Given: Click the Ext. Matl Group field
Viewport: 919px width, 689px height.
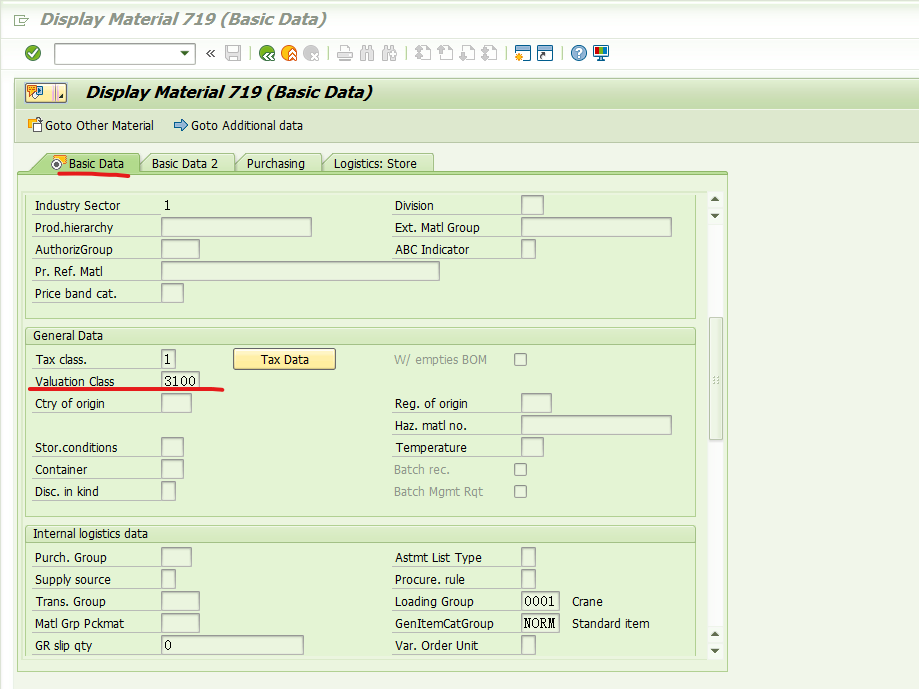Looking at the screenshot, I should [596, 227].
